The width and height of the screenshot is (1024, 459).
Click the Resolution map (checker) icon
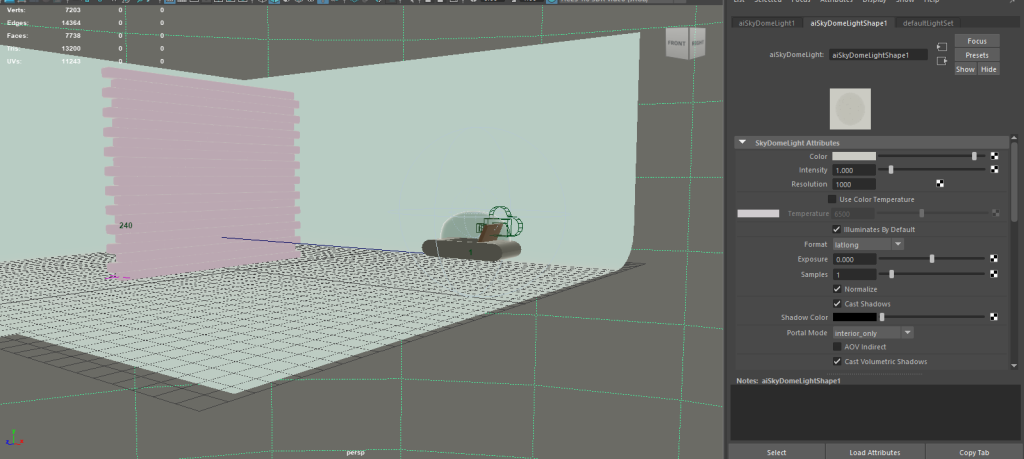tap(940, 184)
